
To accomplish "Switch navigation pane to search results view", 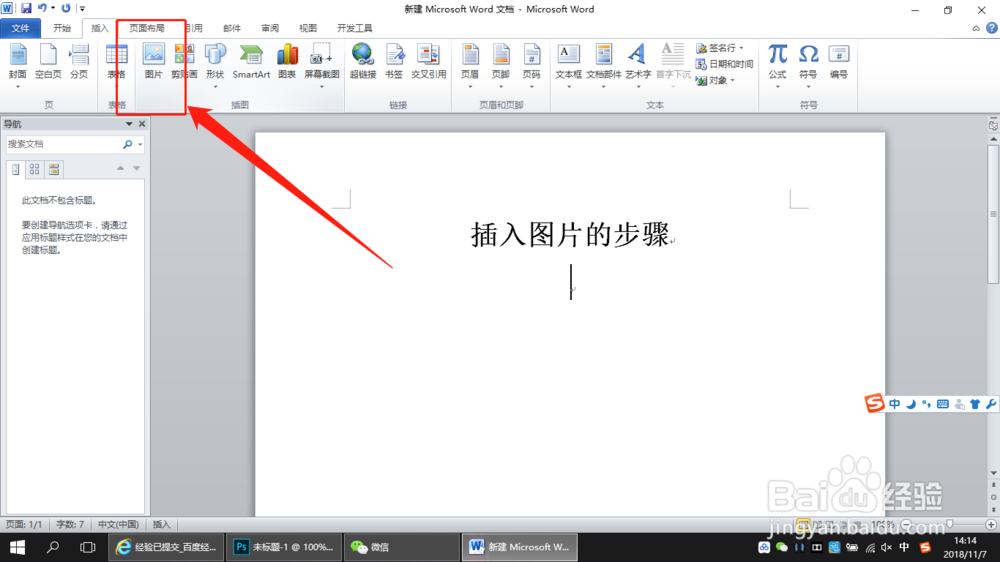I will [54, 169].
